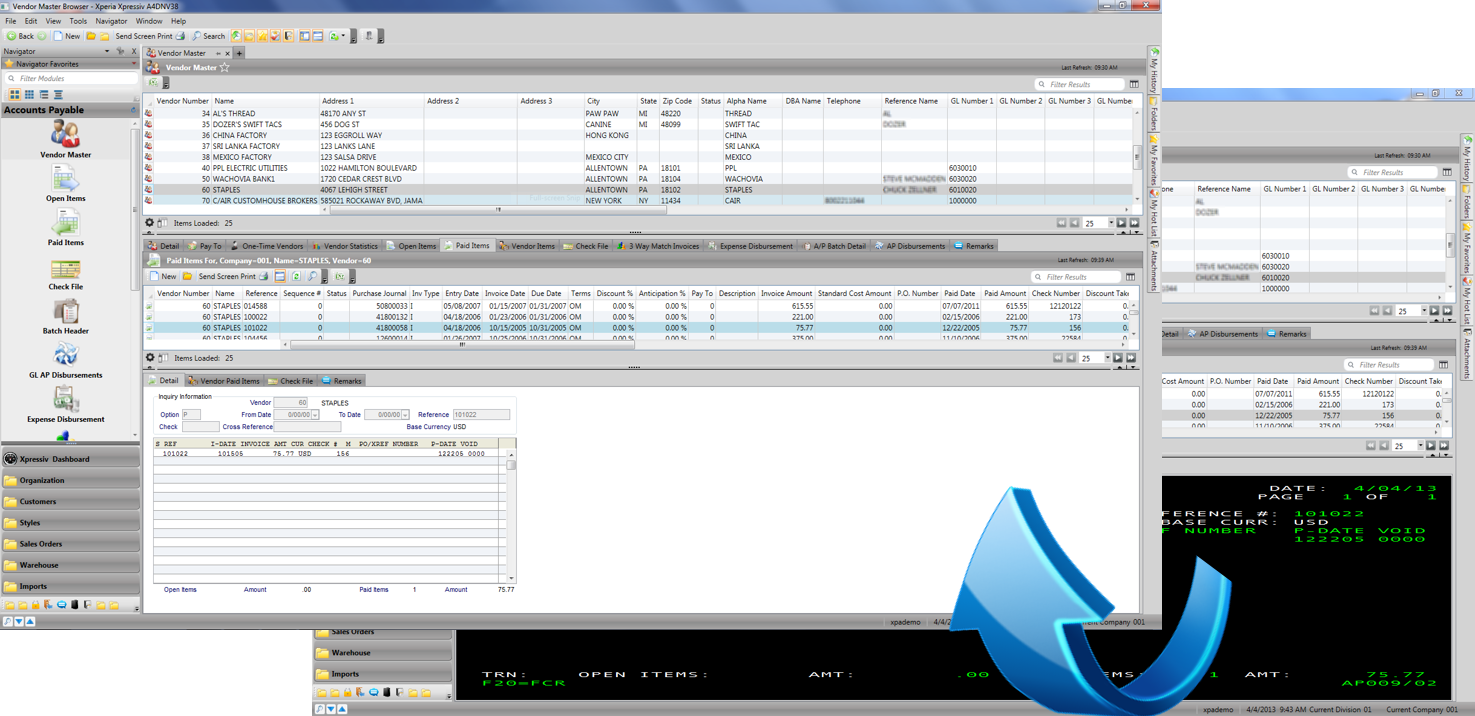Click the Back toolbar button
The image size is (1475, 716).
point(20,36)
